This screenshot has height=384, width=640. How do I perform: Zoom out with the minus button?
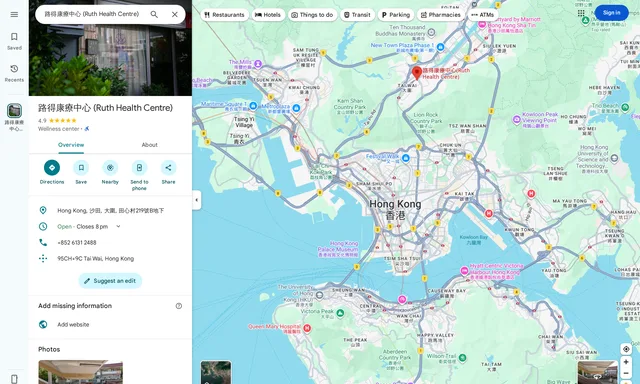(x=626, y=373)
